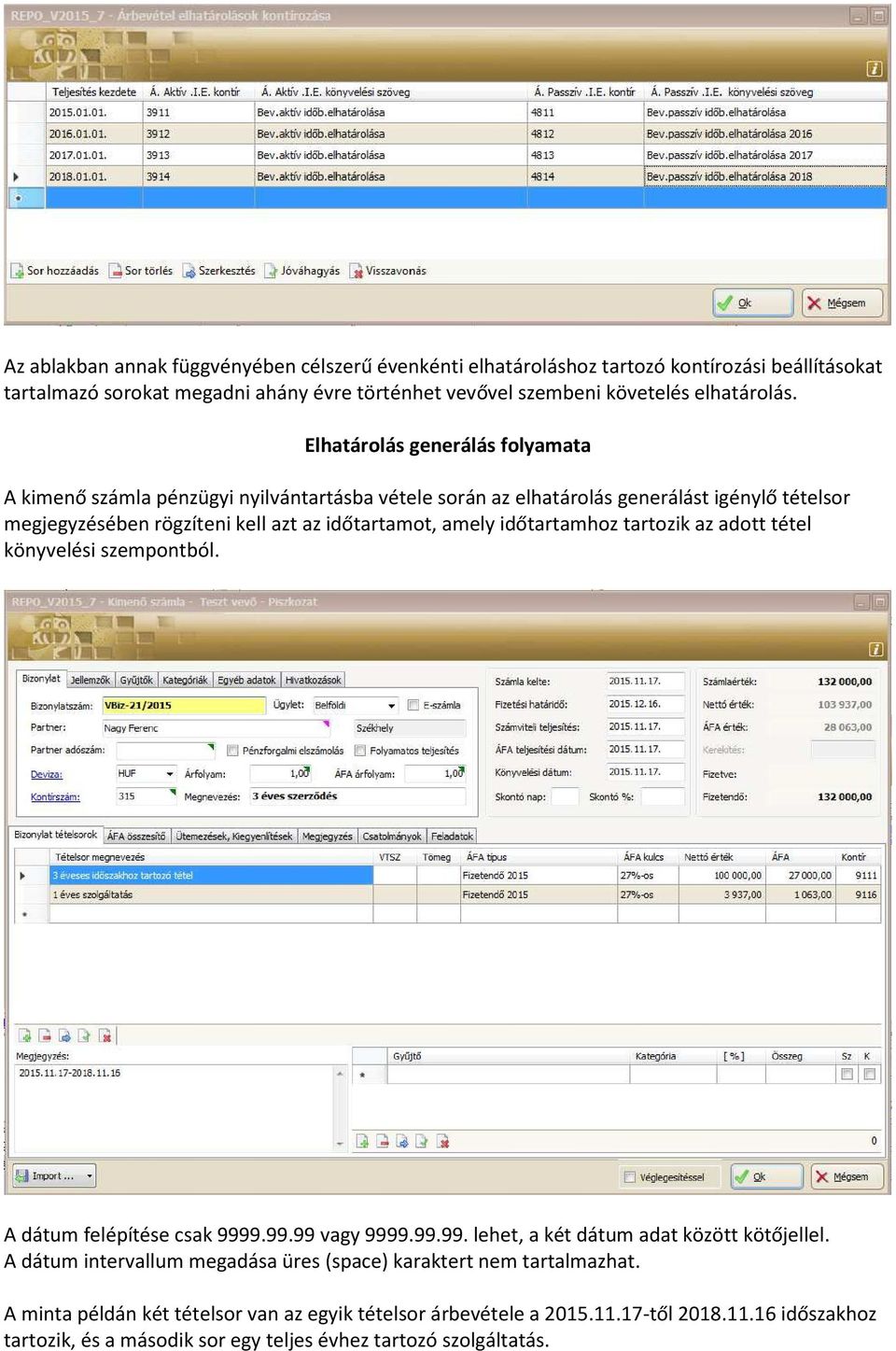The height and width of the screenshot is (1351, 896).
Task: Click the approve icon under Bizonylat tételsorok
Action: click(84, 1035)
